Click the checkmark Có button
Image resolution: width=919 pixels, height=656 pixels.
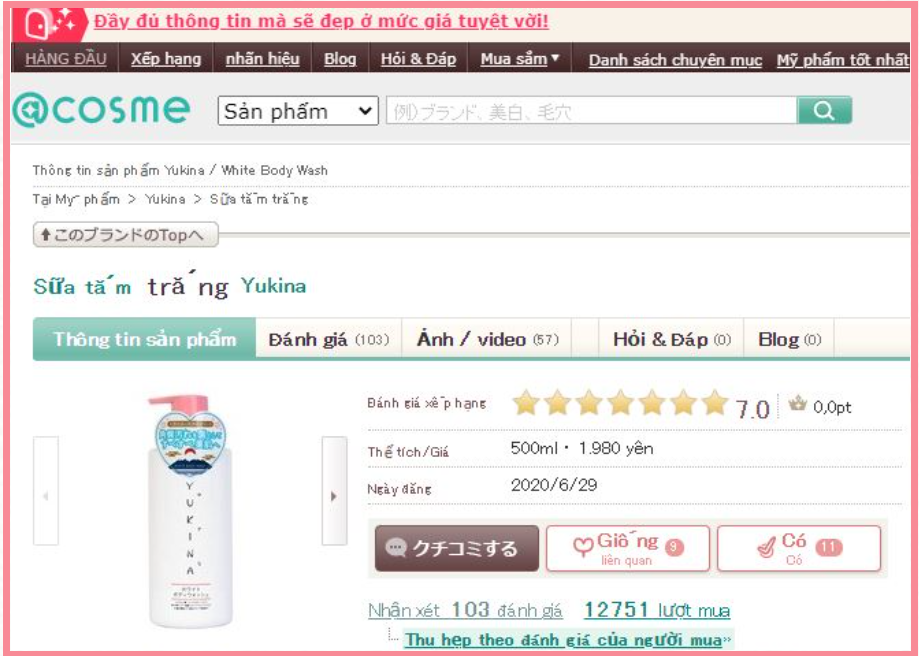799,549
